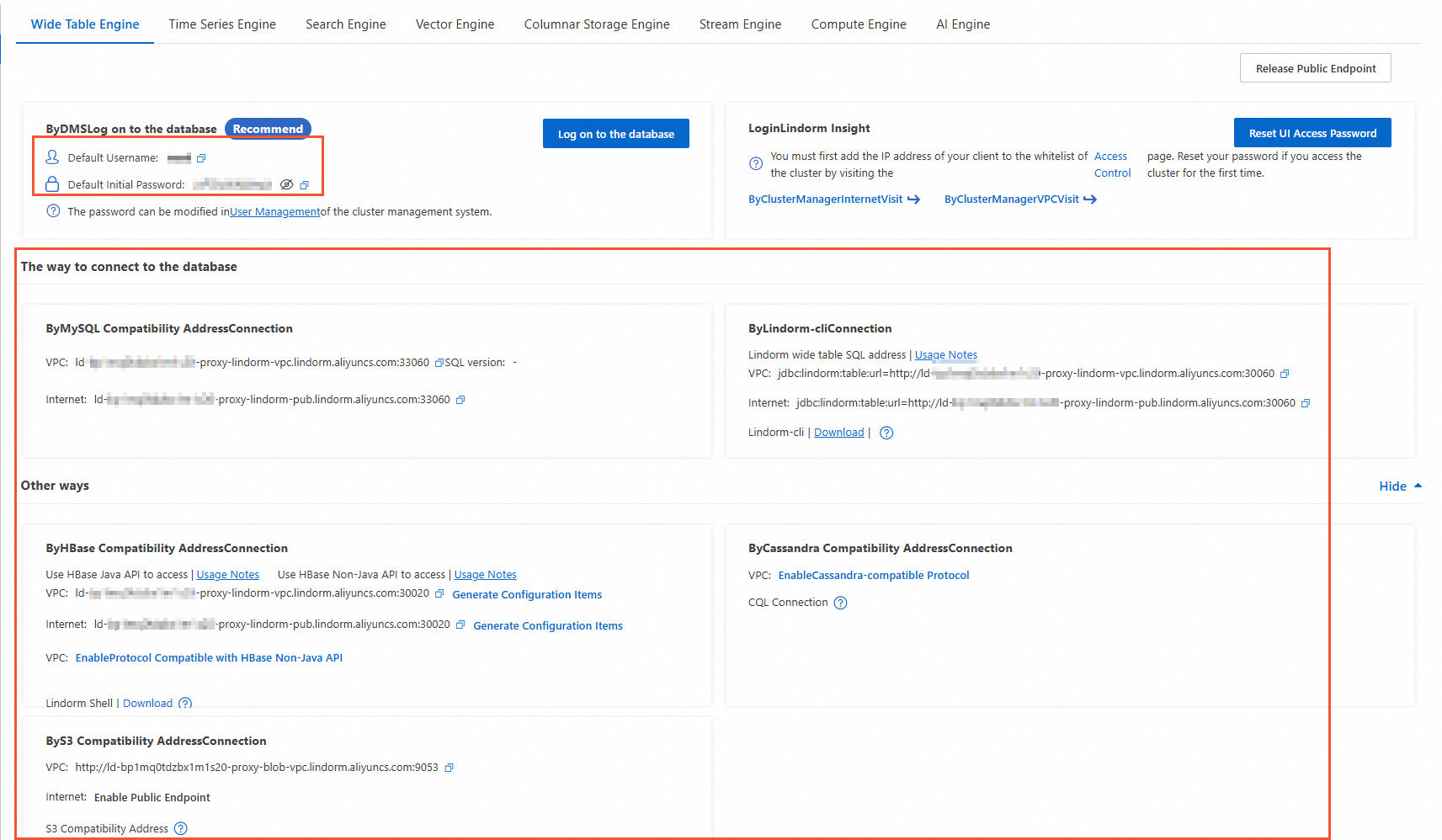Screen dimensions: 1442x840
Task: Collapse the Other ways section with Hide
Action: pos(1401,486)
